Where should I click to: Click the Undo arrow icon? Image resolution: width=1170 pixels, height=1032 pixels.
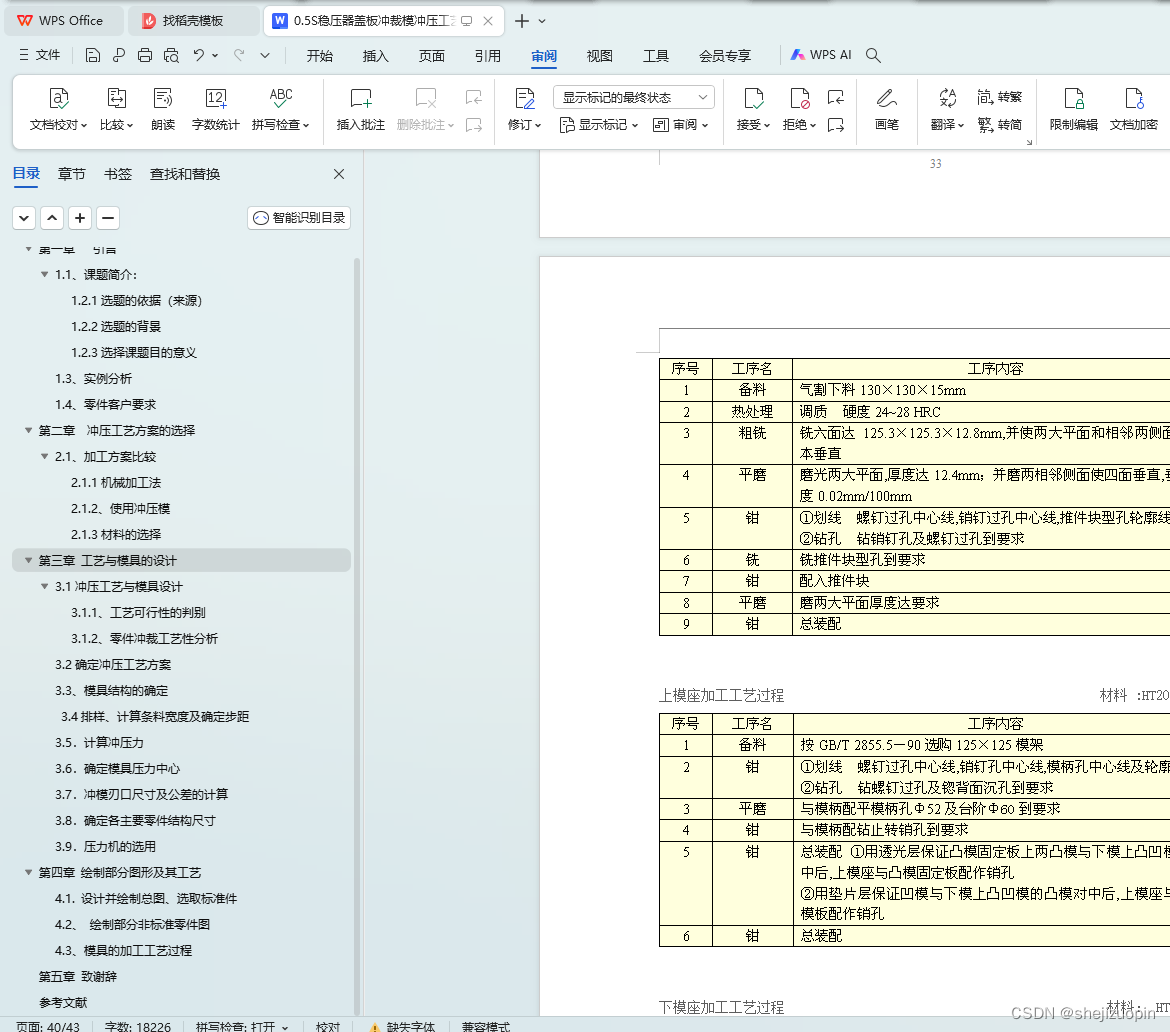(198, 55)
